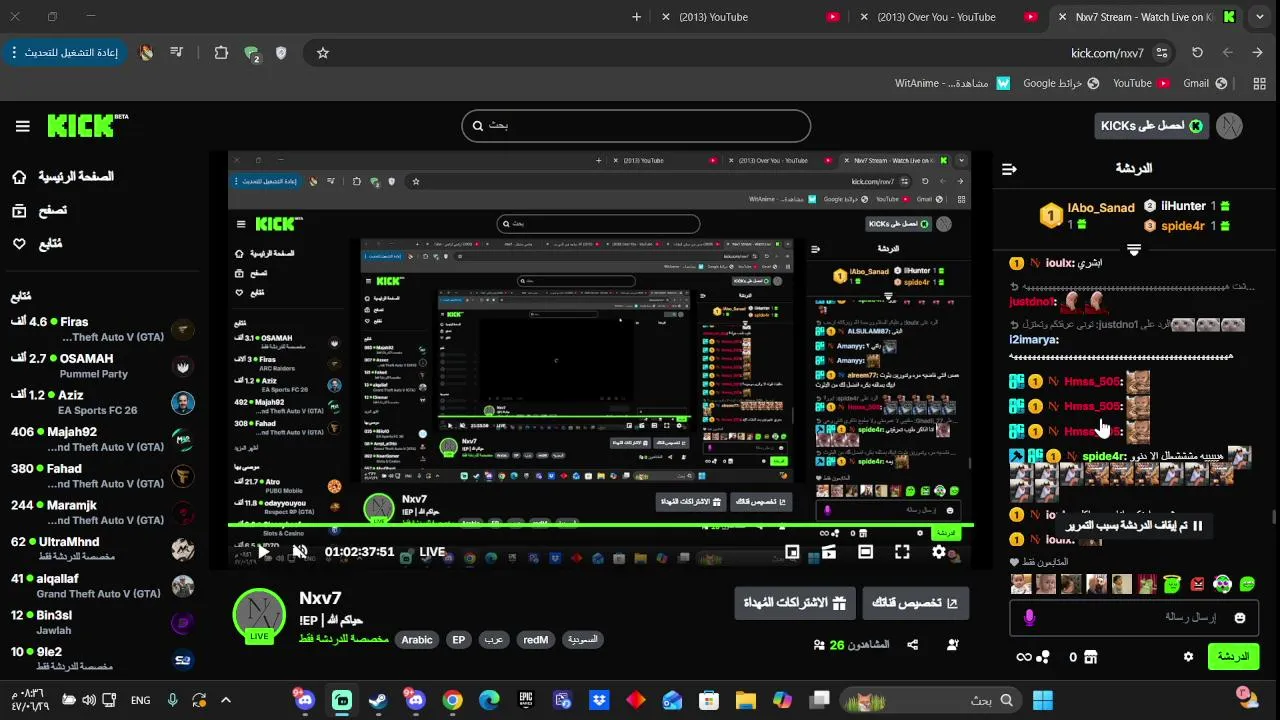Share the stream via share icon
1280x720 pixels.
click(912, 645)
